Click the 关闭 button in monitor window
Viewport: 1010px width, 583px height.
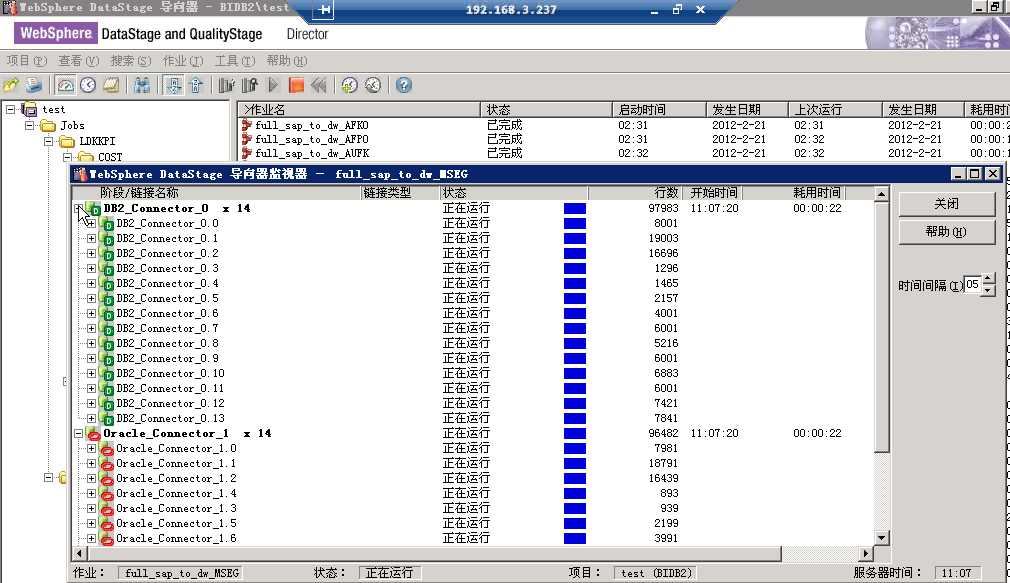[946, 204]
